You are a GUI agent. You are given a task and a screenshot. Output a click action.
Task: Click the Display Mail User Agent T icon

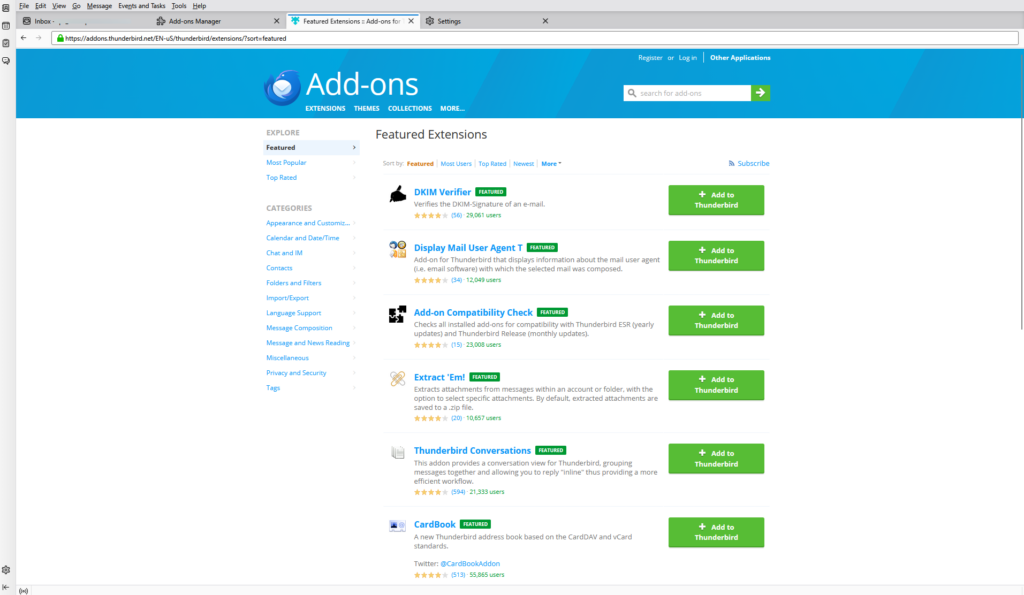[x=397, y=249]
